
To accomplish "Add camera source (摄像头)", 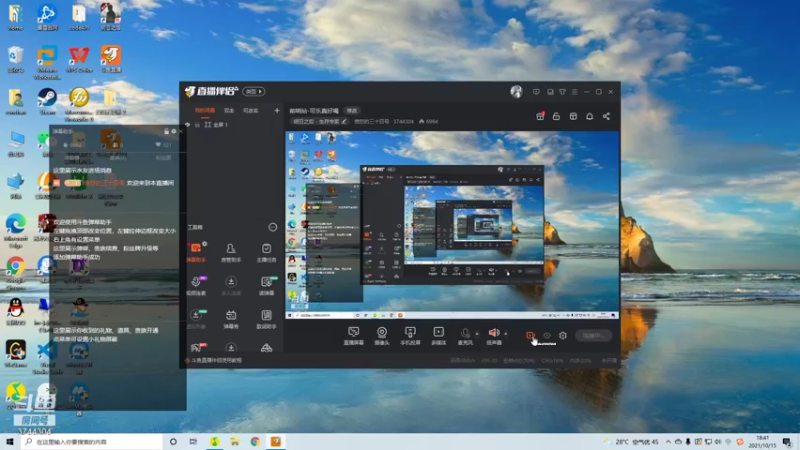I will (x=382, y=336).
